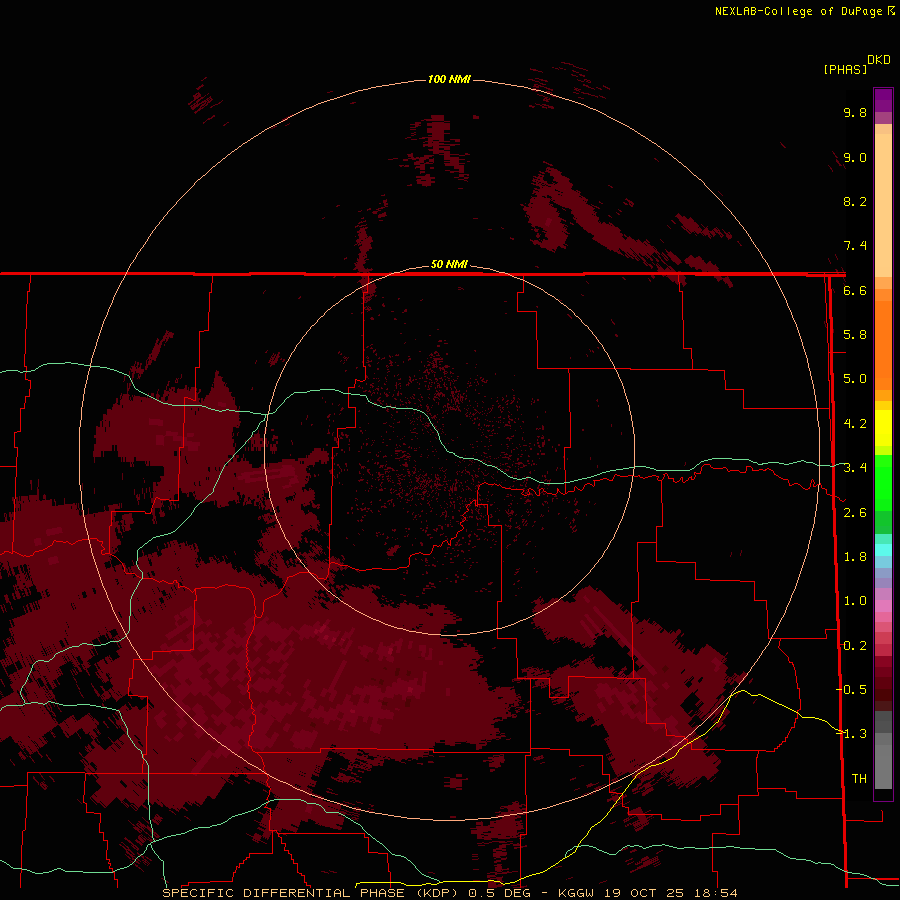
Task: Pick the purple segment at the top of the color bar
Action: click(x=883, y=101)
